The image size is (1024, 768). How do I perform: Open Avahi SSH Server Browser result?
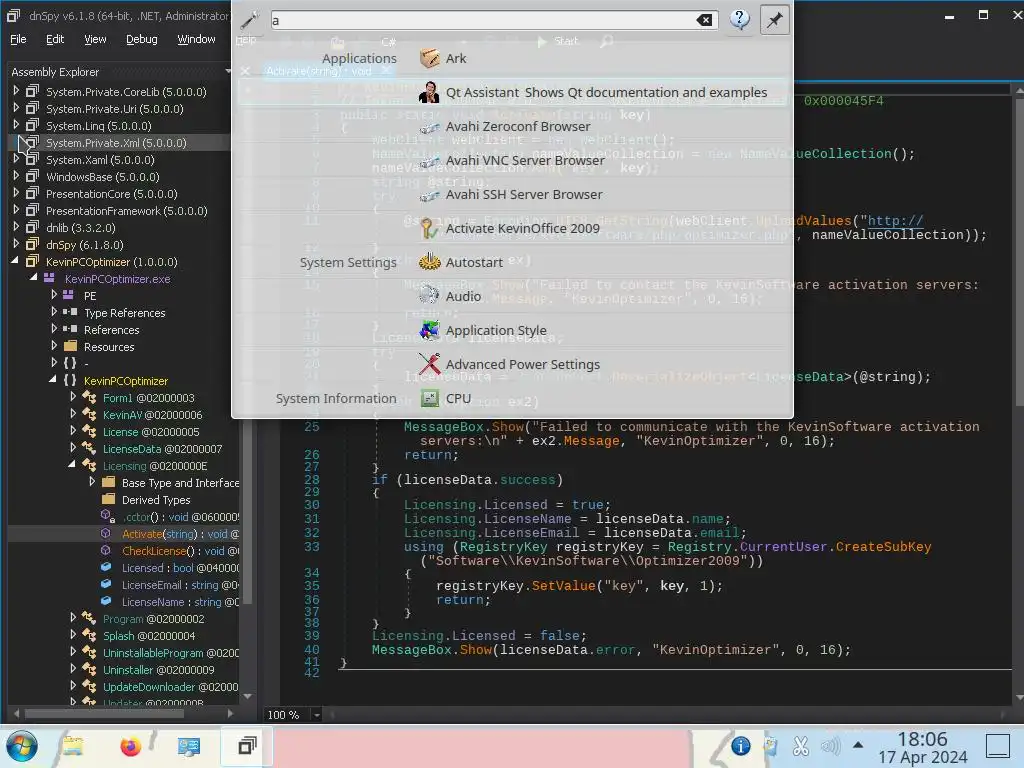[x=513, y=195]
